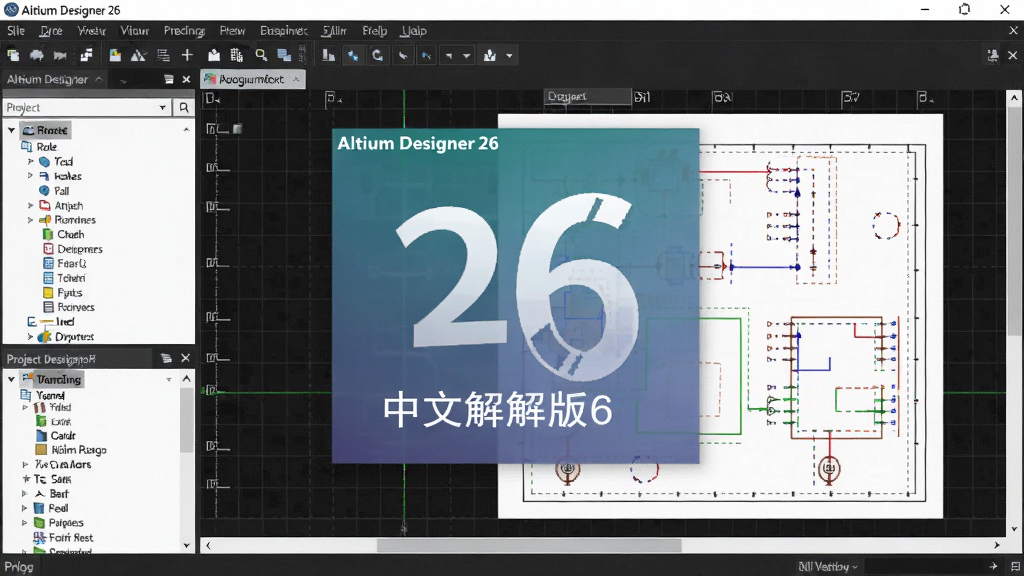1024x576 pixels.
Task: Click the red icon beside Deigpners
Action: [x=48, y=249]
